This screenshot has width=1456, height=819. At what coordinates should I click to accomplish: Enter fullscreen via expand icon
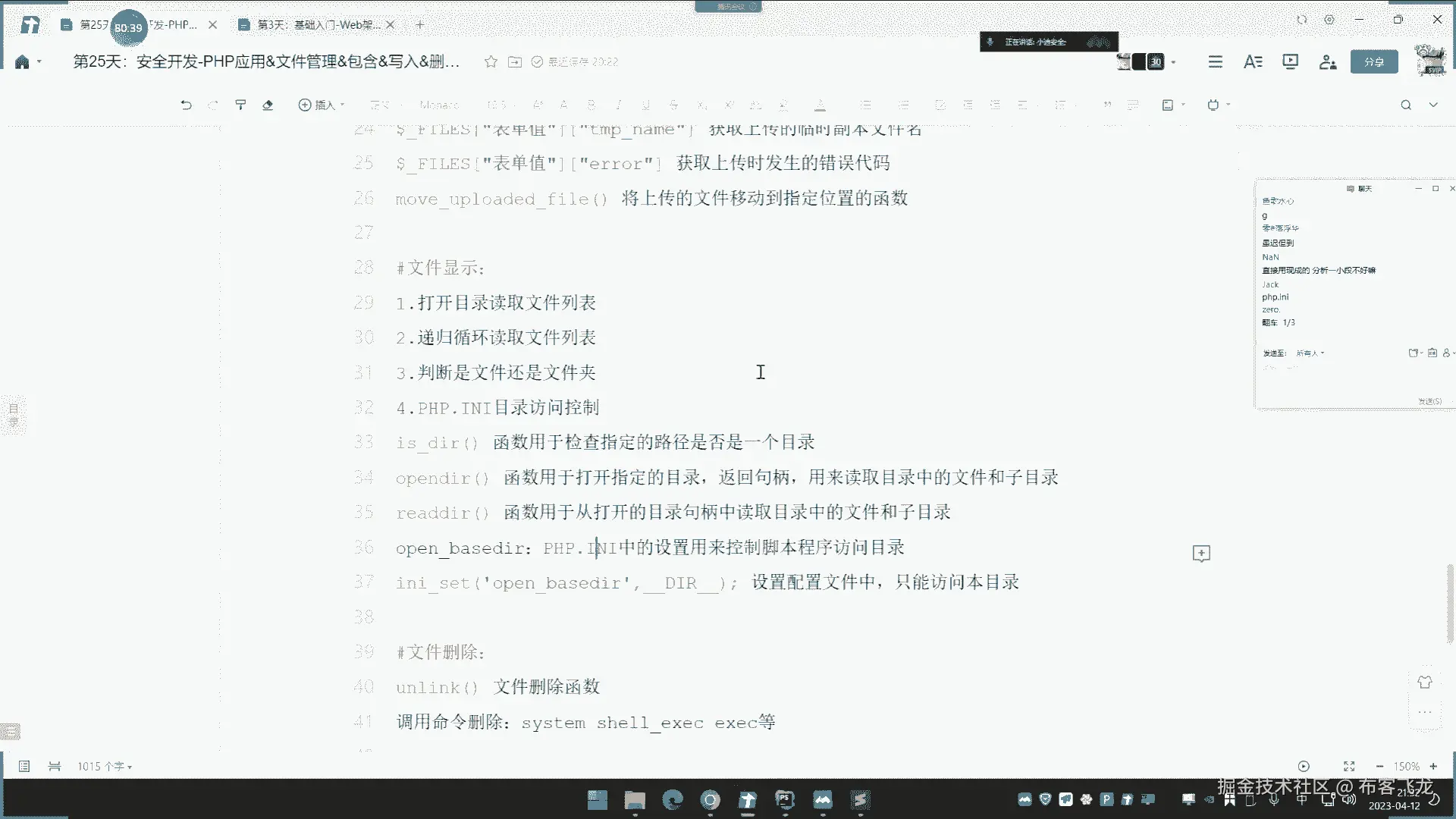pos(1349,767)
